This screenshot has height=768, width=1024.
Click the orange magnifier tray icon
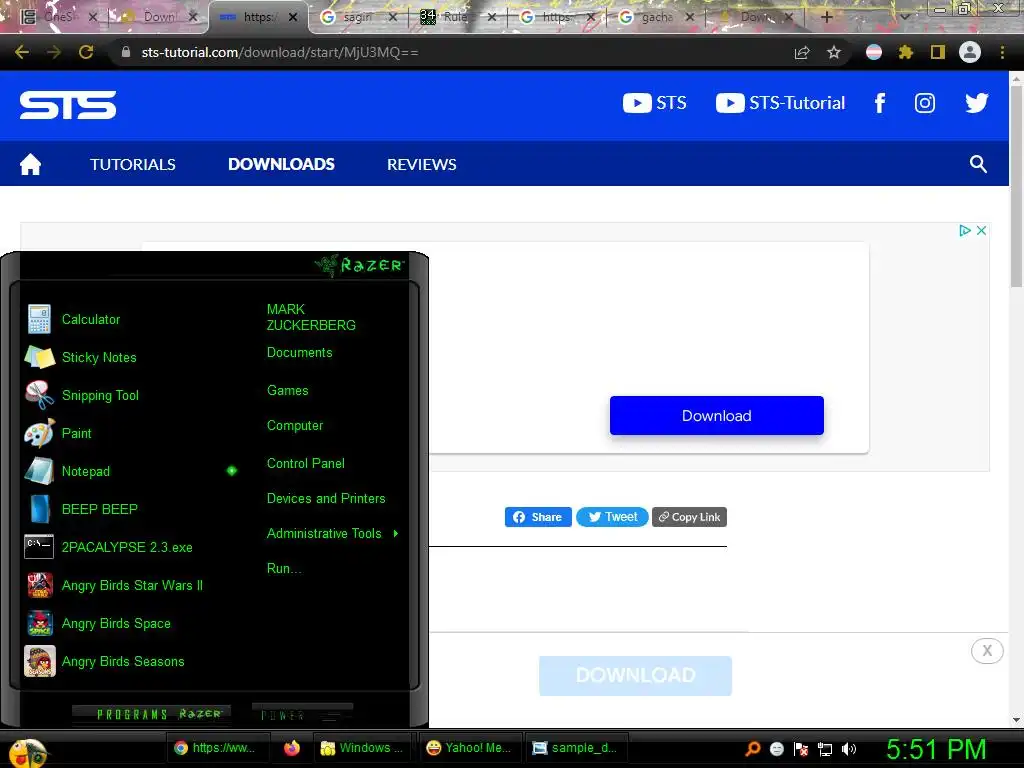752,749
